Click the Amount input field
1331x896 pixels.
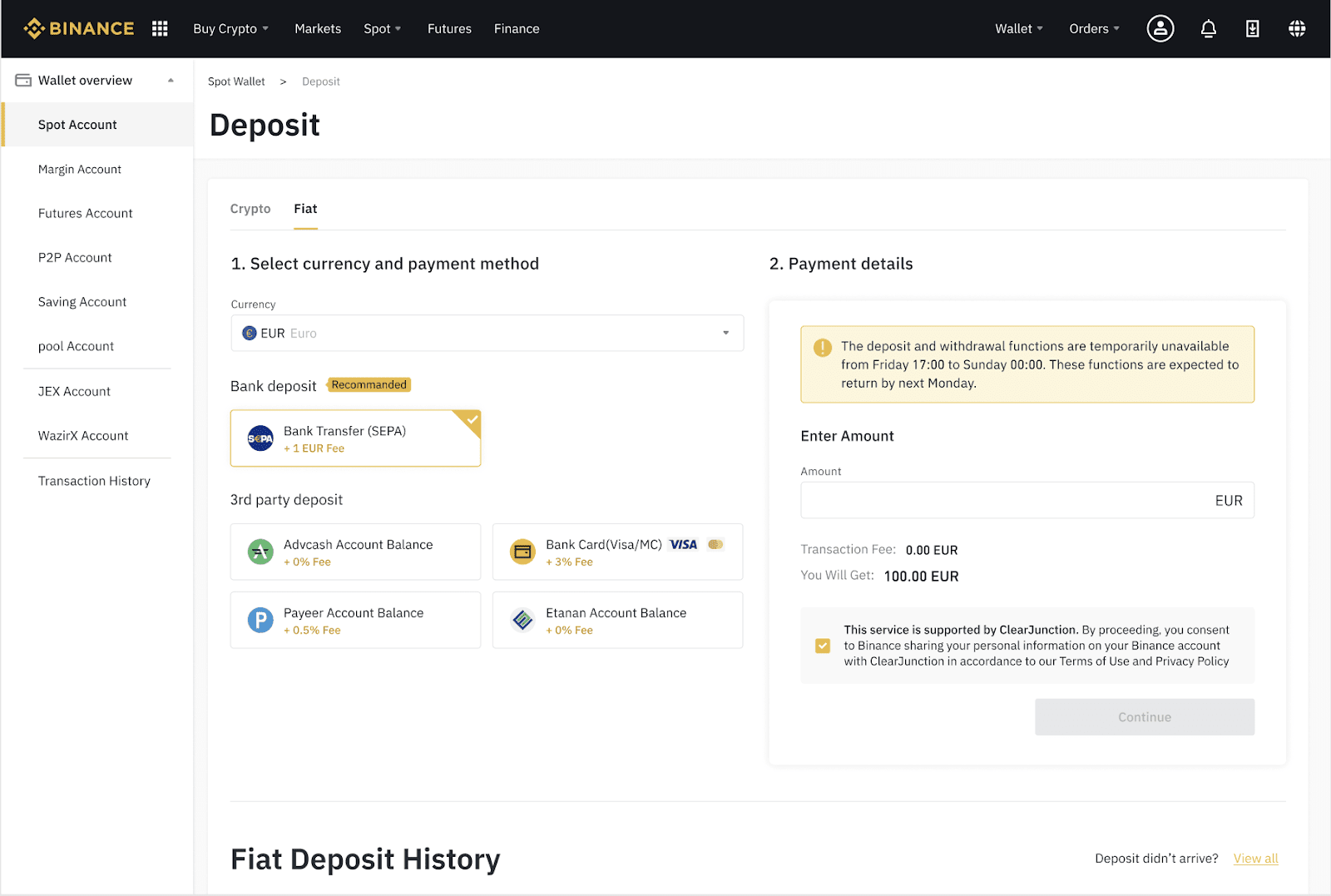(x=1027, y=500)
